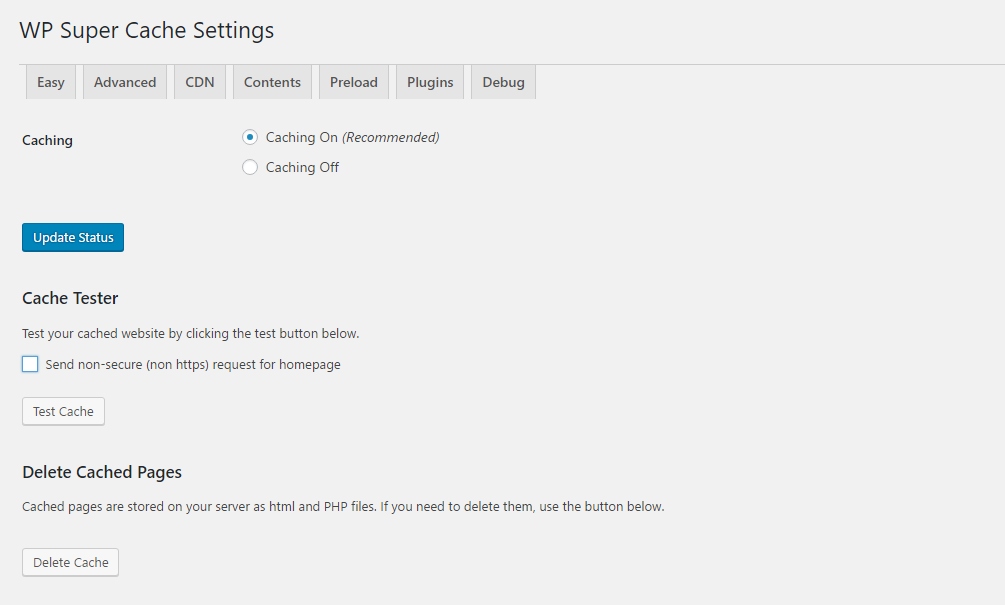Image resolution: width=1005 pixels, height=605 pixels.
Task: Click the Update Status button
Action: tap(73, 238)
